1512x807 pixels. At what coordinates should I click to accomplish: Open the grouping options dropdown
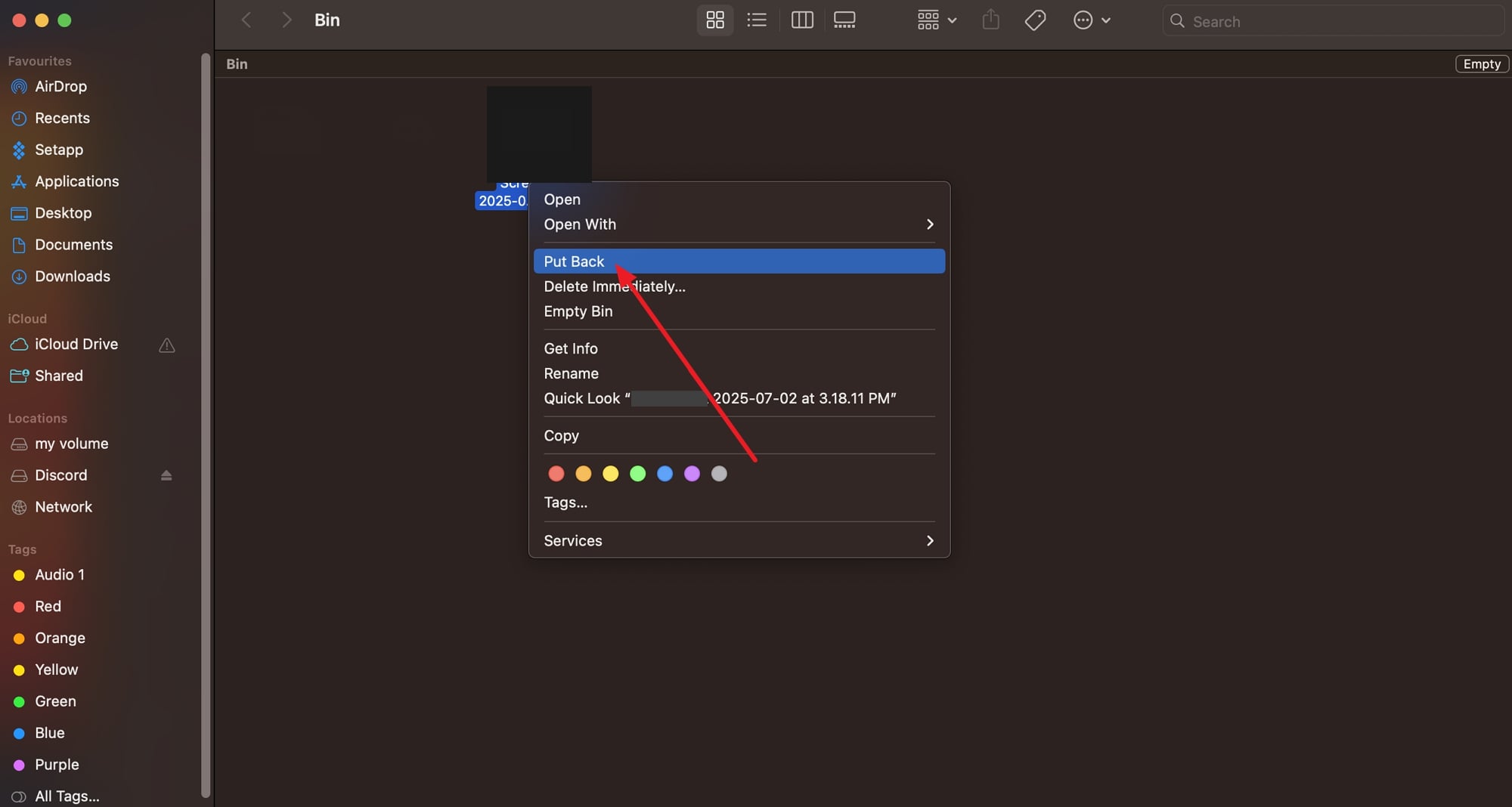click(x=935, y=20)
